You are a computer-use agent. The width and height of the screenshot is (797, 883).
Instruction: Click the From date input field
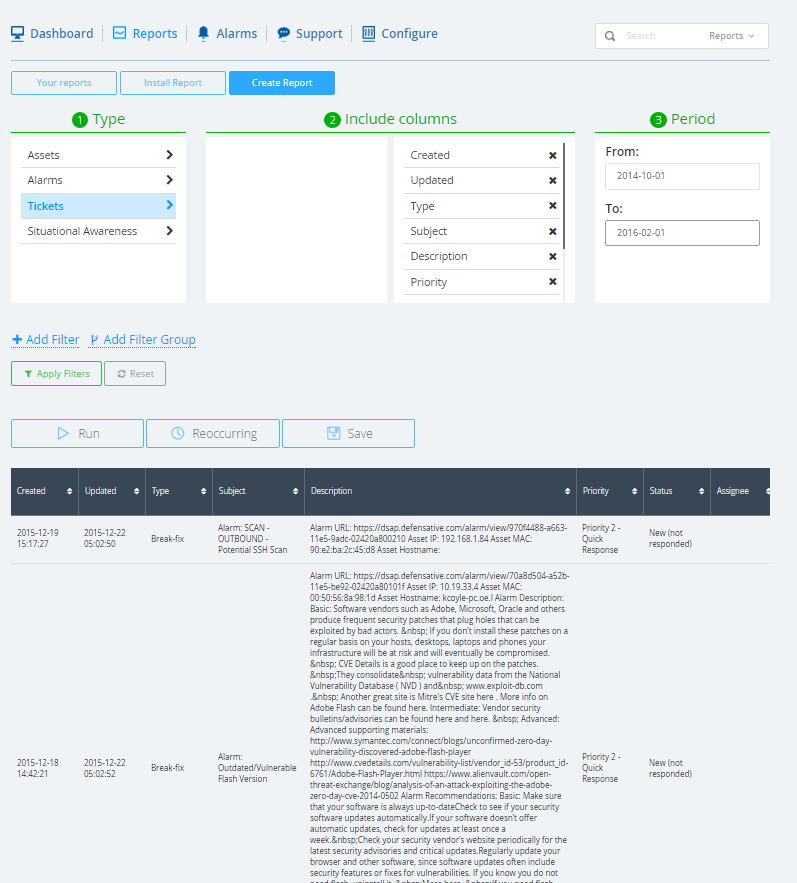coord(682,176)
